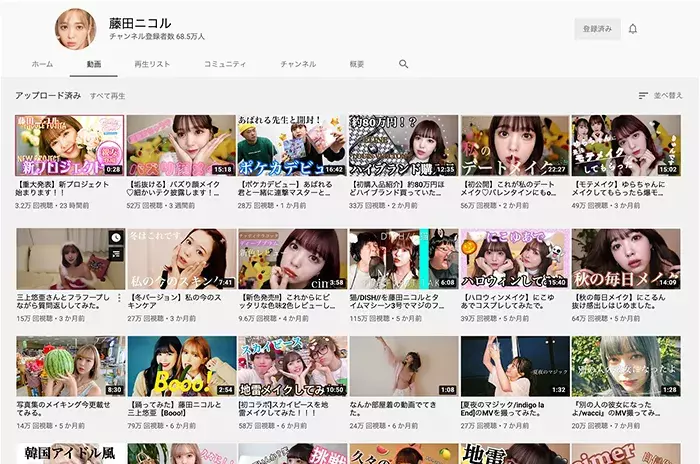Click 115万 回視聴・5 か月前 text
700x464 pixels.
point(385,319)
